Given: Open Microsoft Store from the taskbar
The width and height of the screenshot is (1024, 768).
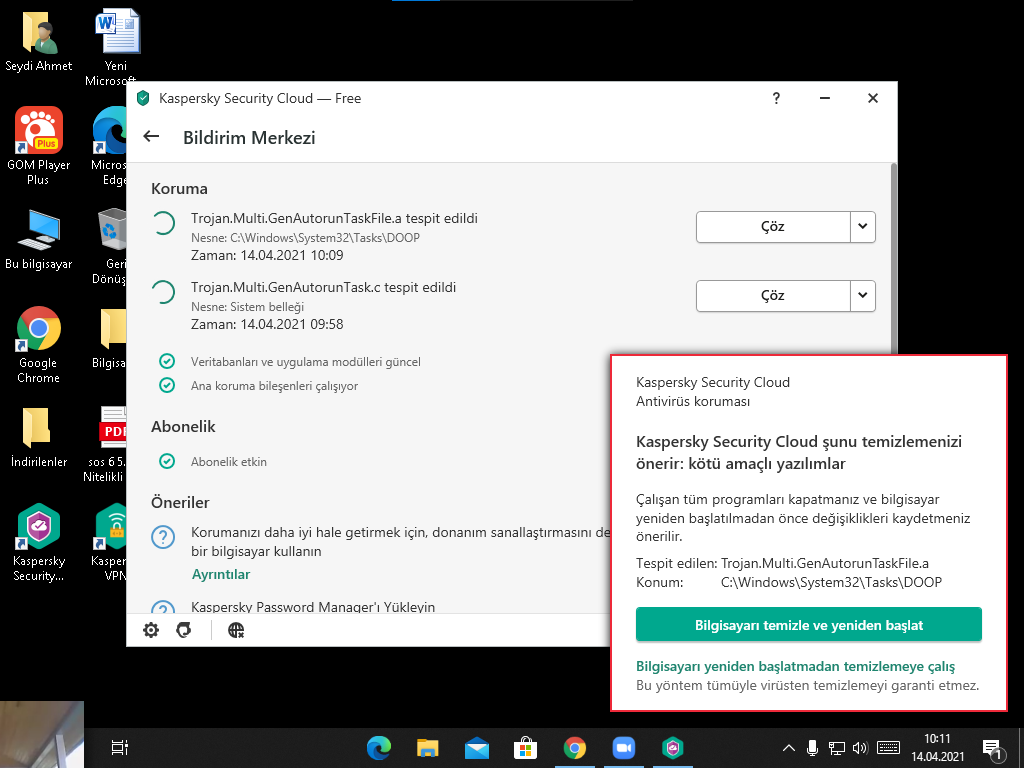Looking at the screenshot, I should click(x=526, y=748).
